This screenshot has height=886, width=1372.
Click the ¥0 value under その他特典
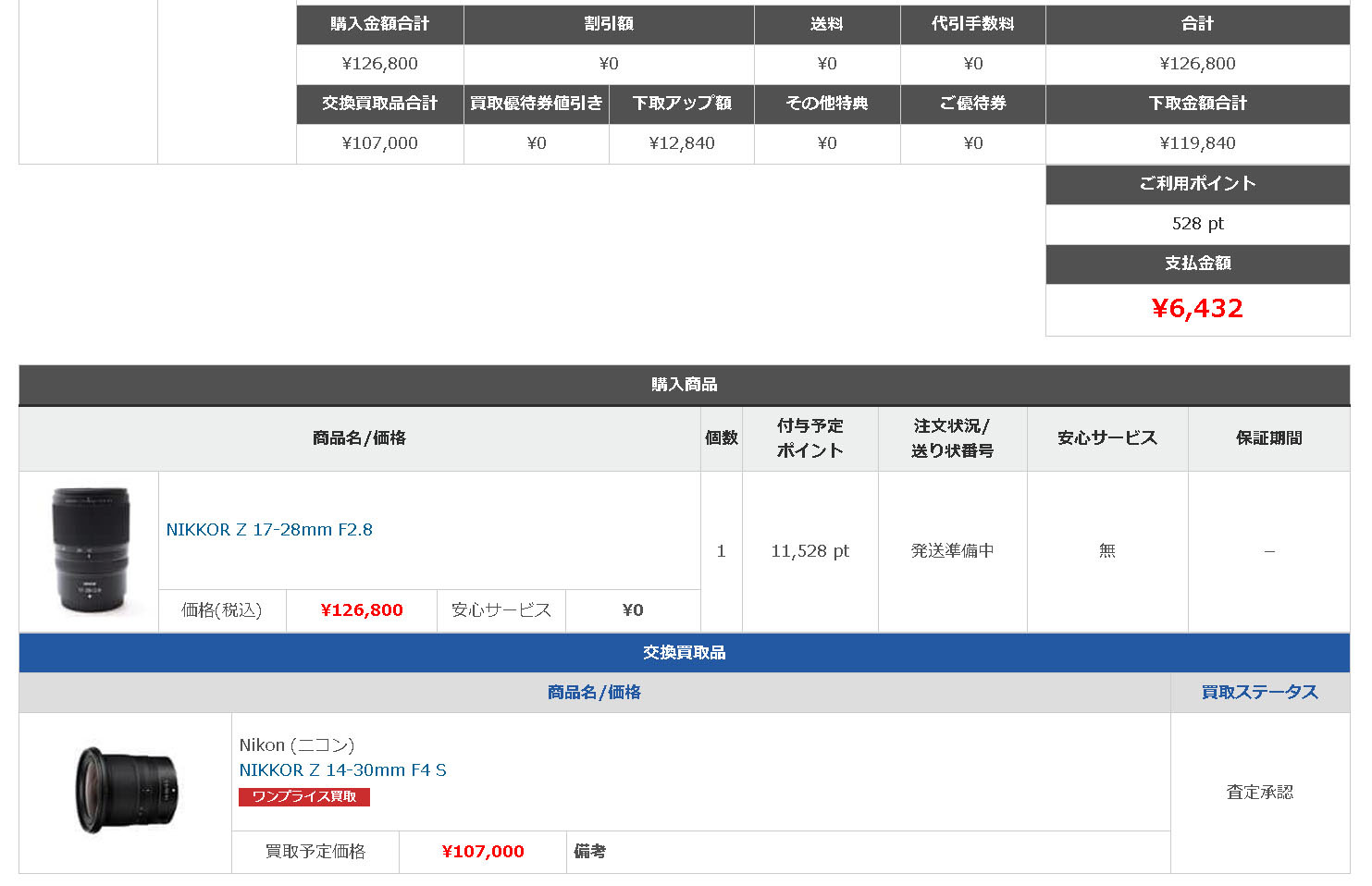click(x=827, y=143)
